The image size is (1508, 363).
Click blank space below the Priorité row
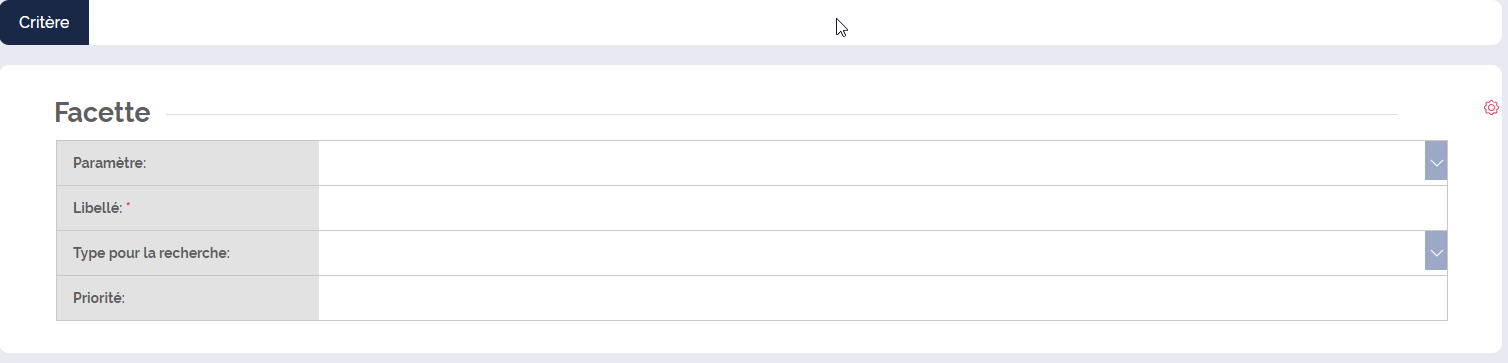(752, 336)
